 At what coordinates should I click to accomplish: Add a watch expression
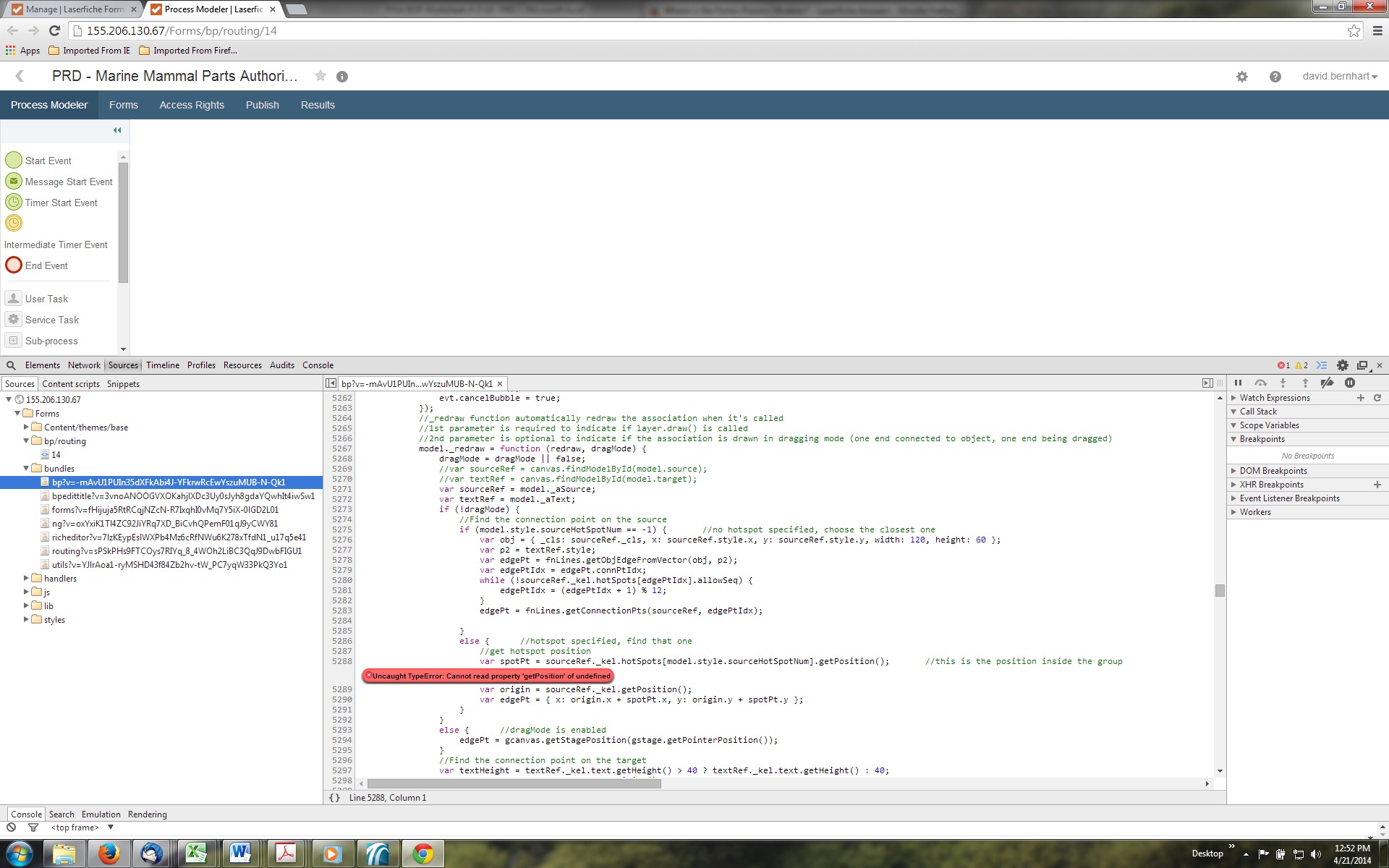1361,398
